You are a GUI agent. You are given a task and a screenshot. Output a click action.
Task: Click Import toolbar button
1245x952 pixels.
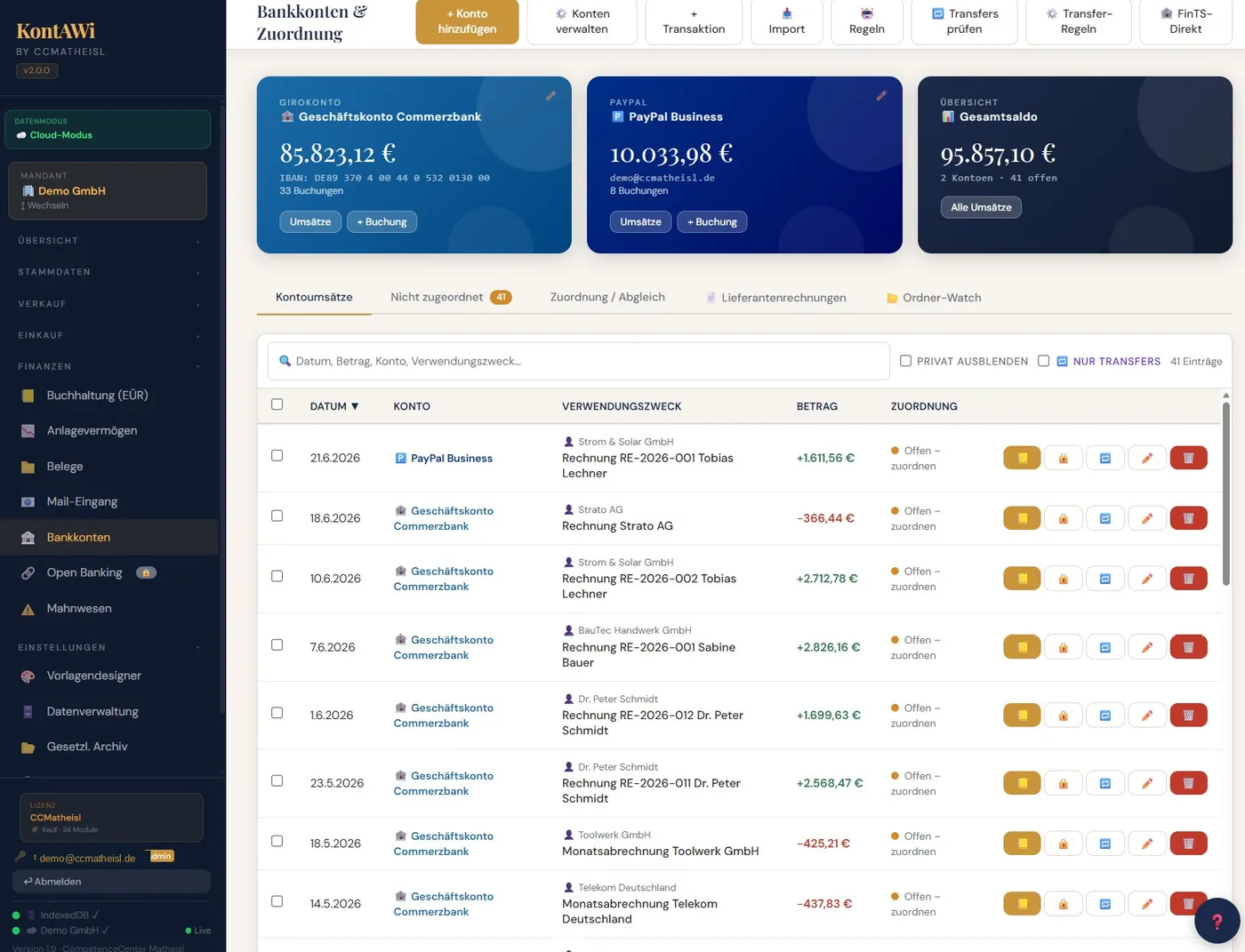pyautogui.click(x=786, y=21)
